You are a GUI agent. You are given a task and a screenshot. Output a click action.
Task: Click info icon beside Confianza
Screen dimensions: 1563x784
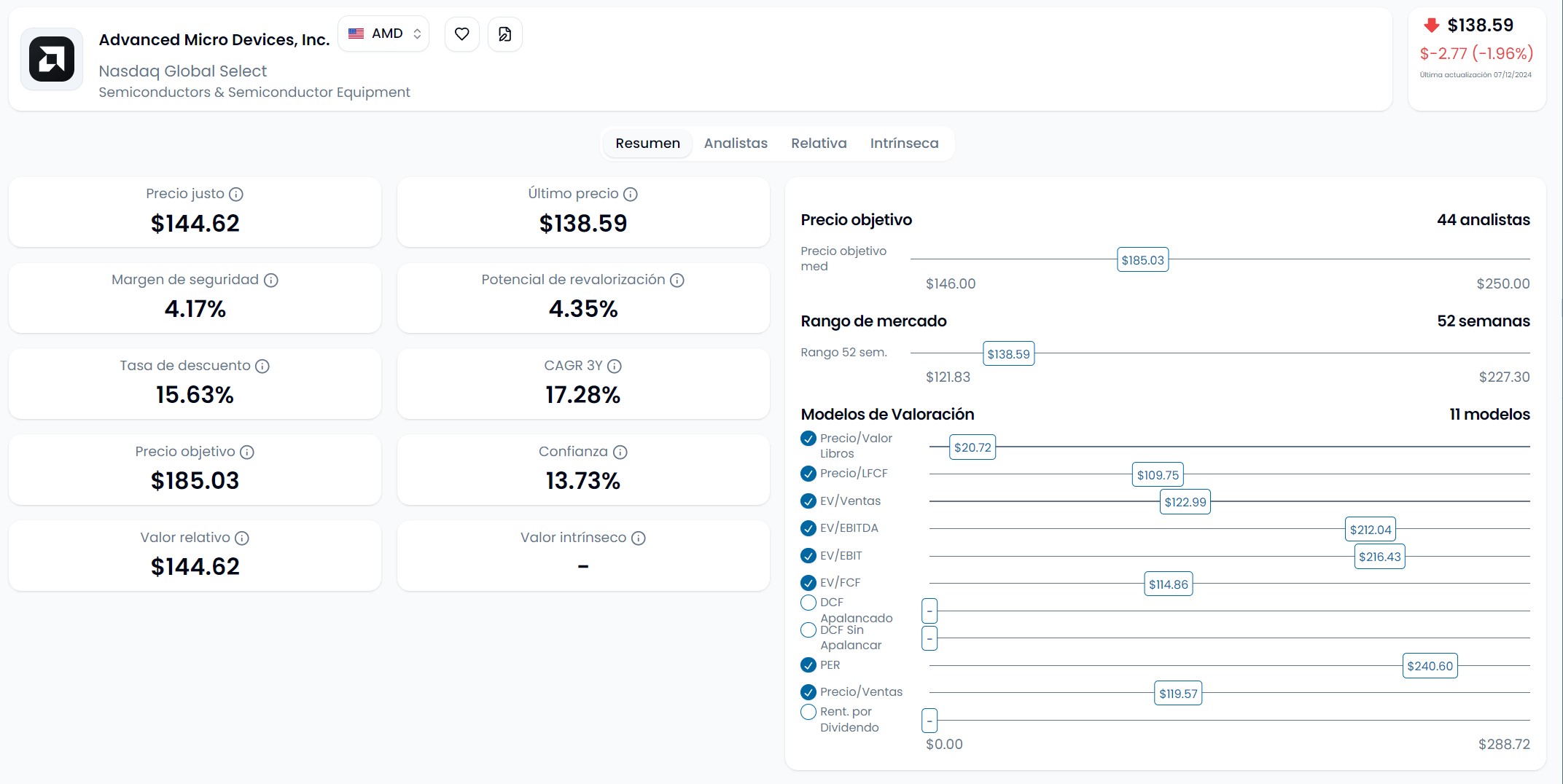coord(620,452)
